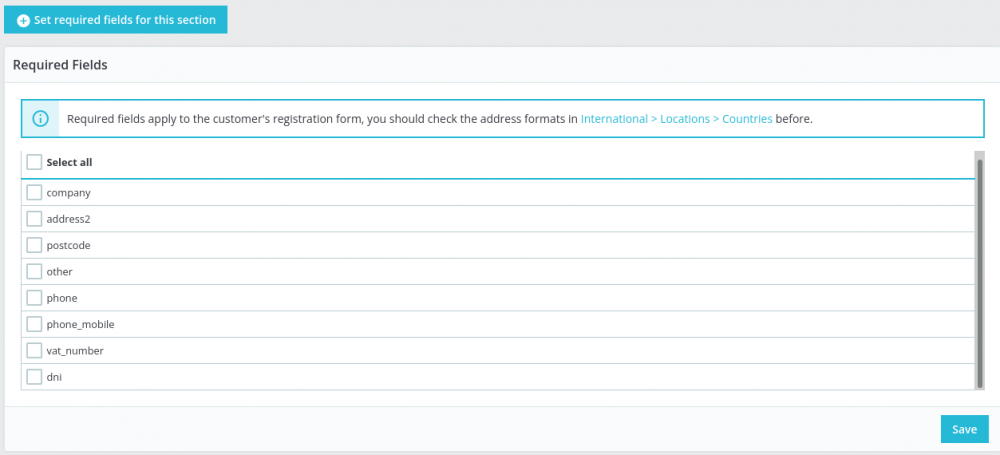Viewport: 1000px width, 455px height.
Task: Mark postcode as a required field
Action: [35, 245]
